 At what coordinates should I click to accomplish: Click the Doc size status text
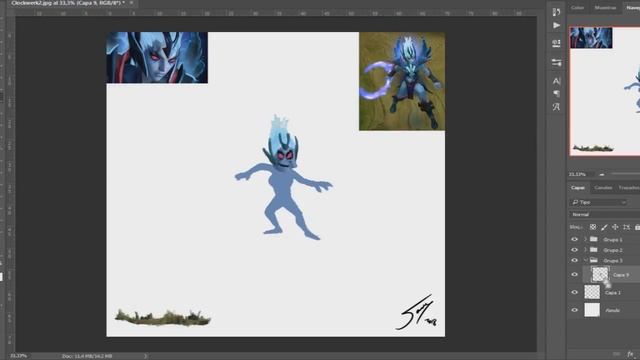[87, 356]
